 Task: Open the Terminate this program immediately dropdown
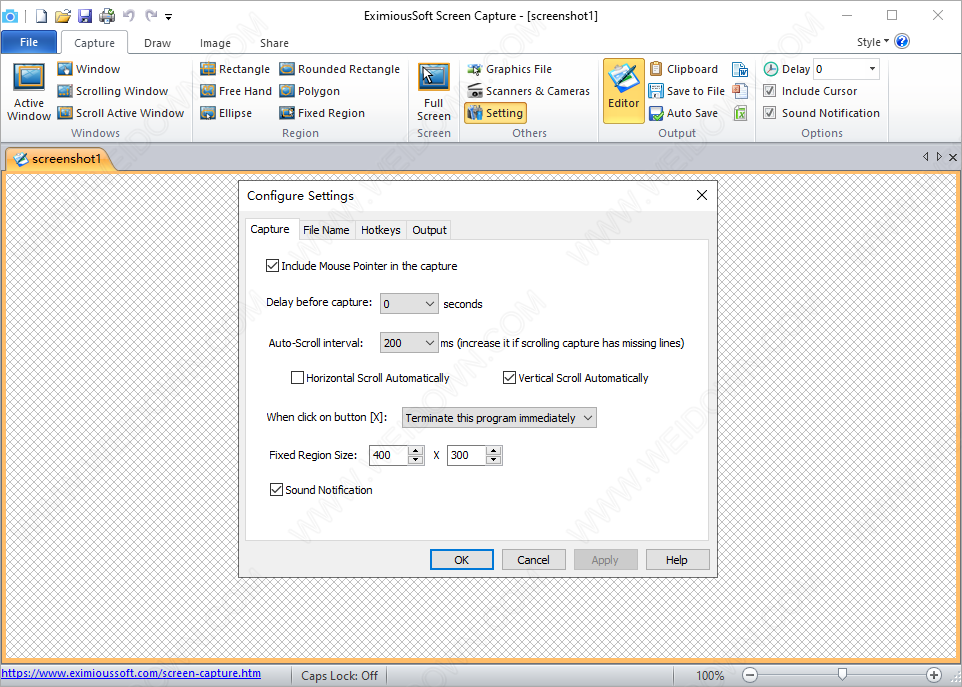pos(499,418)
